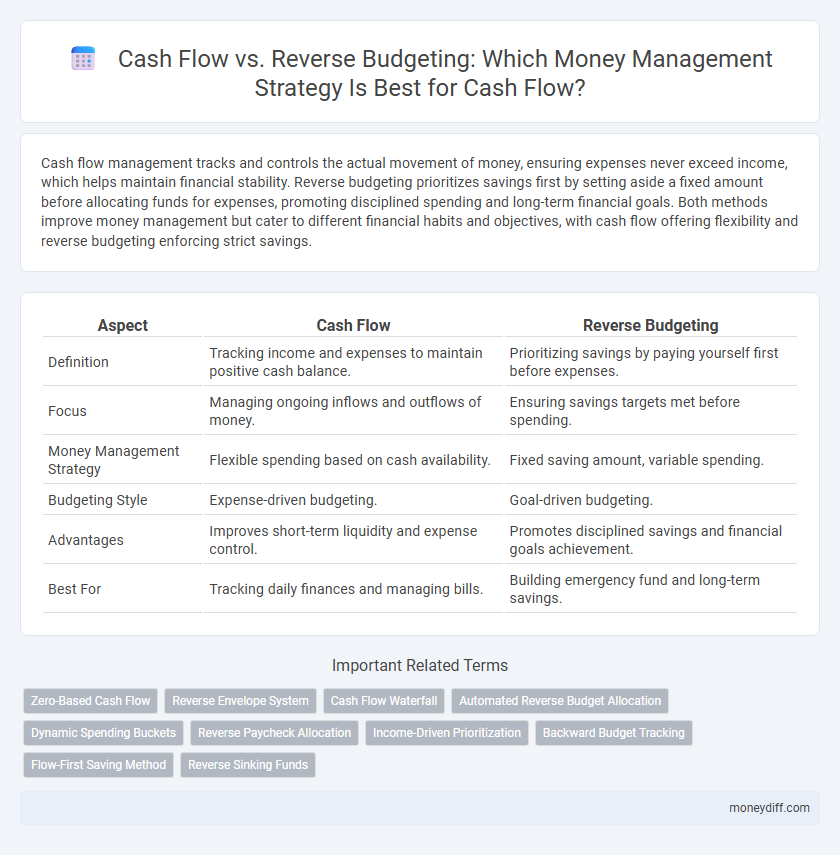Select the 'Advantages' row label
This screenshot has width=840, height=855.
point(86,540)
